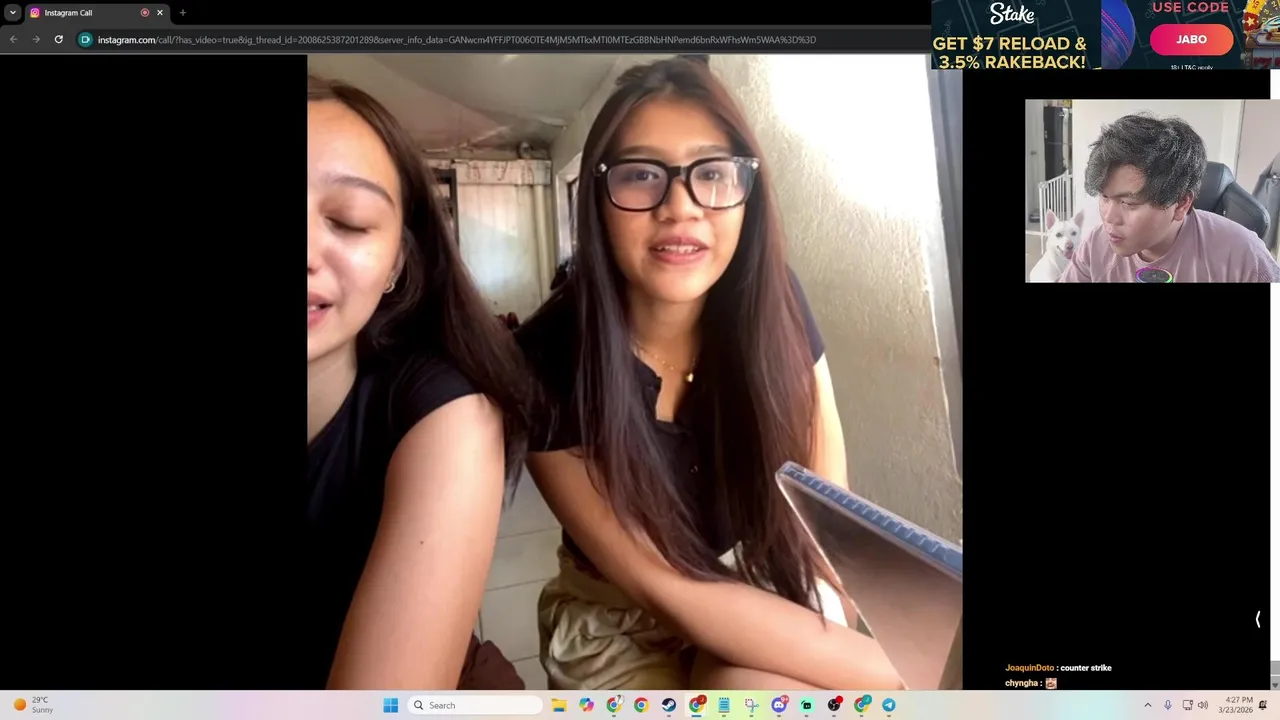Click the Instagram call video feed
This screenshot has height=720, width=1280.
tap(635, 372)
